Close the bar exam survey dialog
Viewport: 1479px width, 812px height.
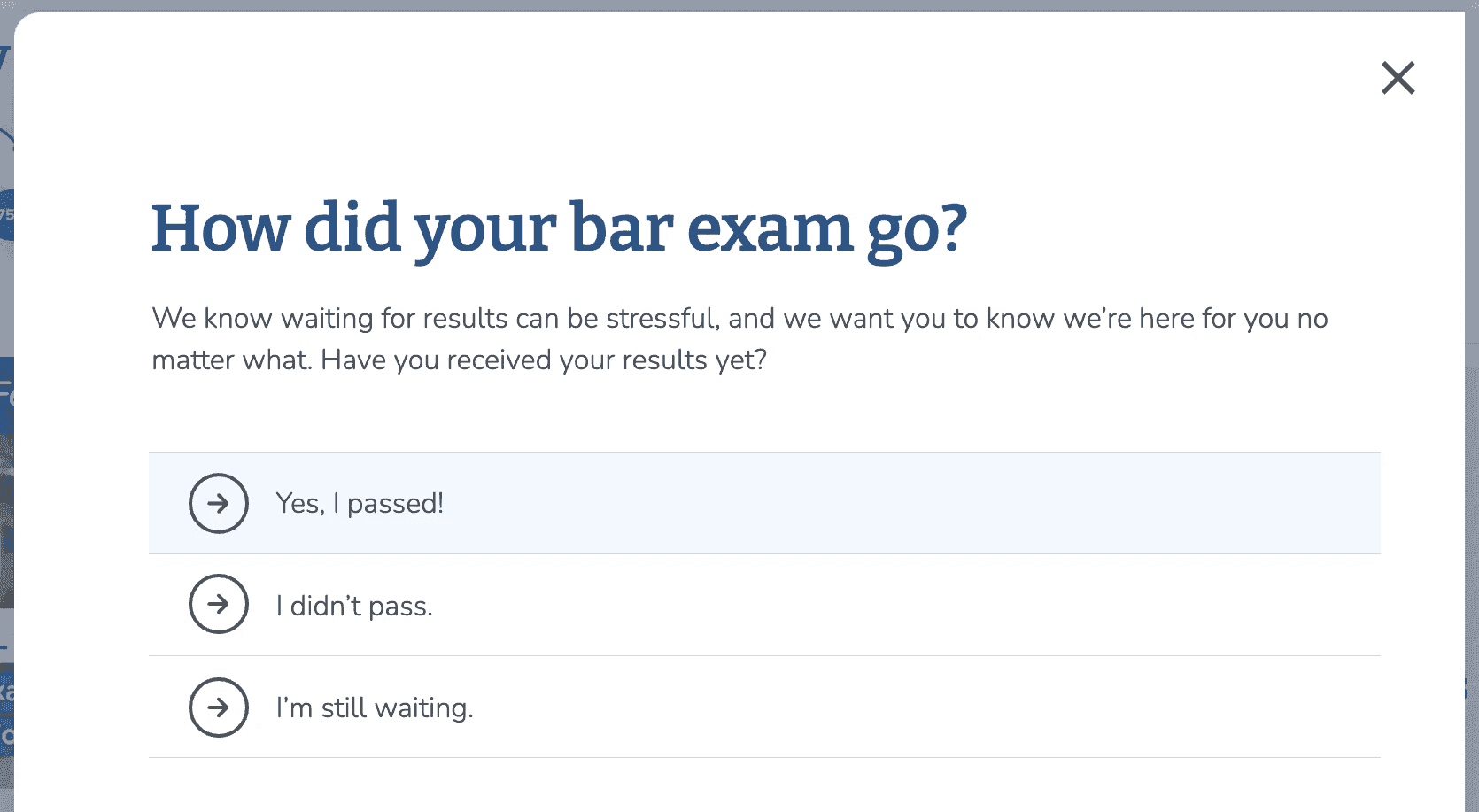[1398, 78]
